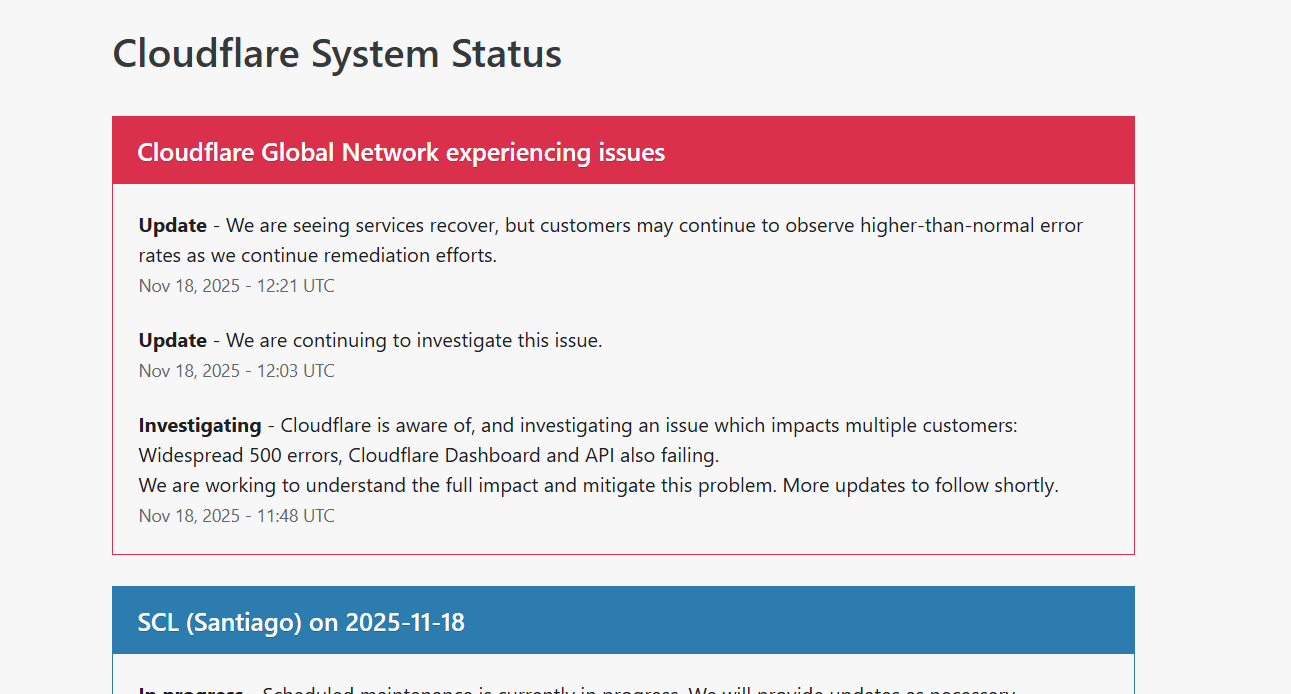This screenshot has height=694, width=1291.
Task: Click the bold Update label about continuing investigation
Action: coord(173,340)
